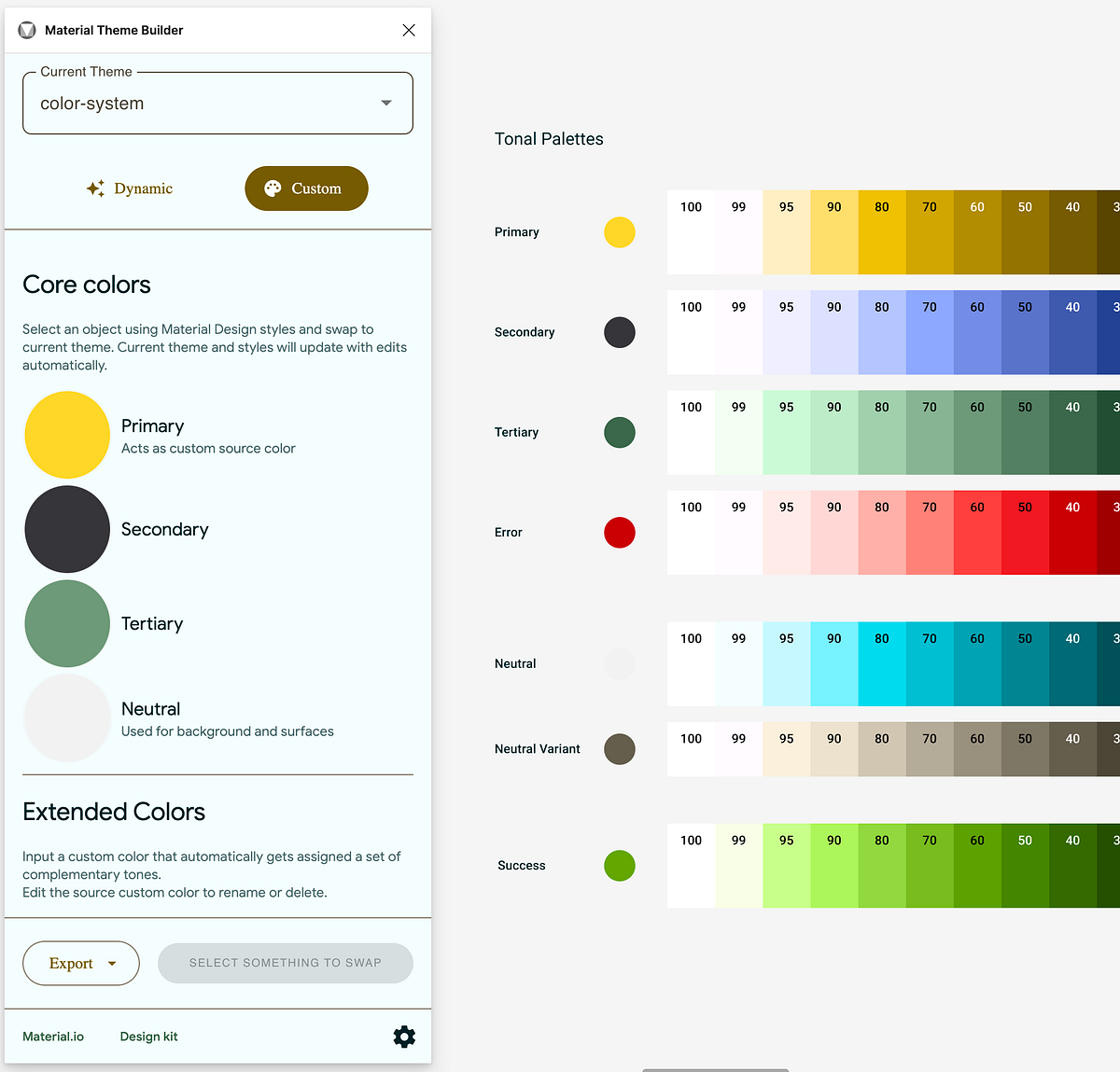
Task: Click the Error color circle in Tonal Palettes
Action: (619, 532)
